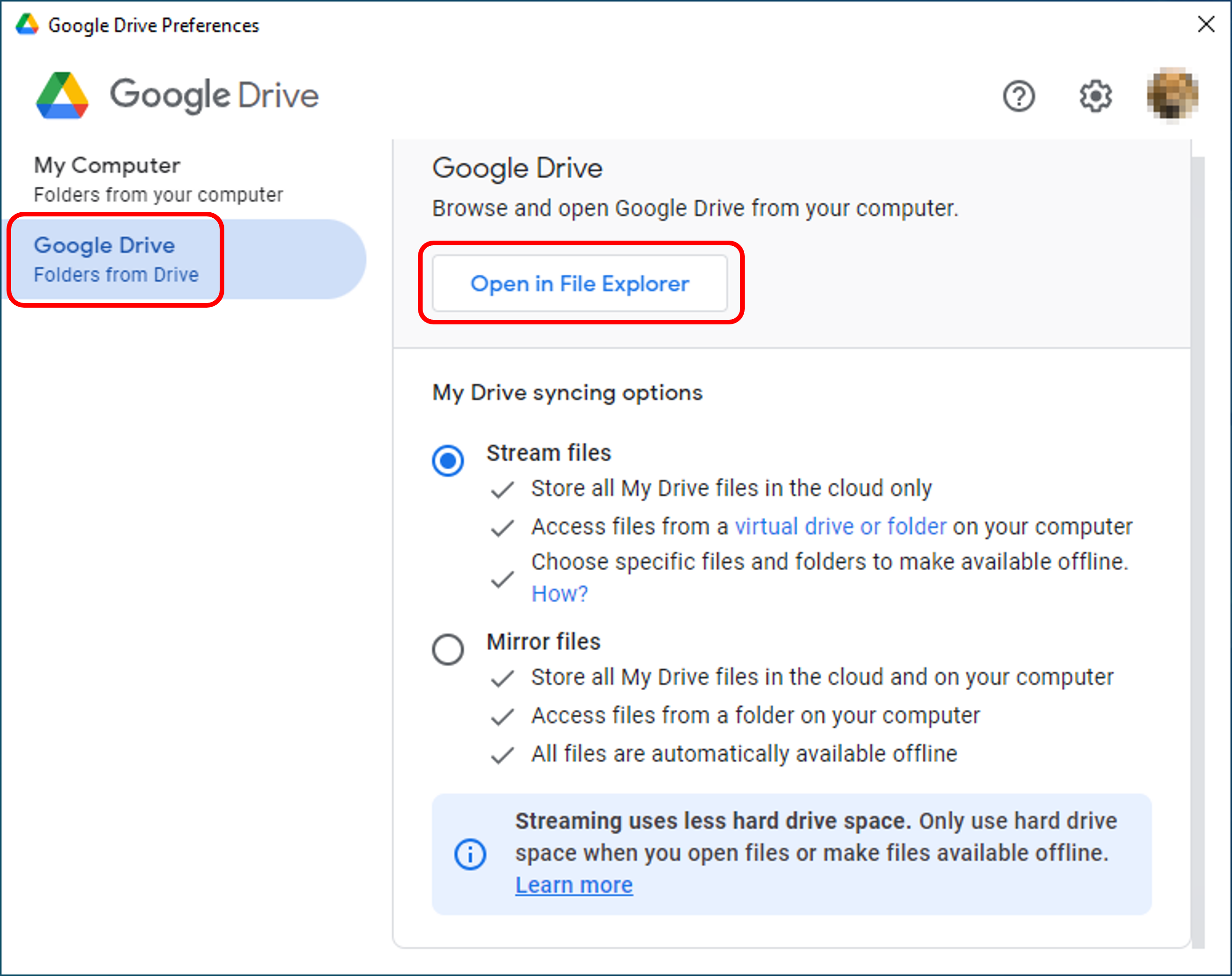Open the virtual drive or folder link
Screen dimensions: 1232x976
click(841, 526)
